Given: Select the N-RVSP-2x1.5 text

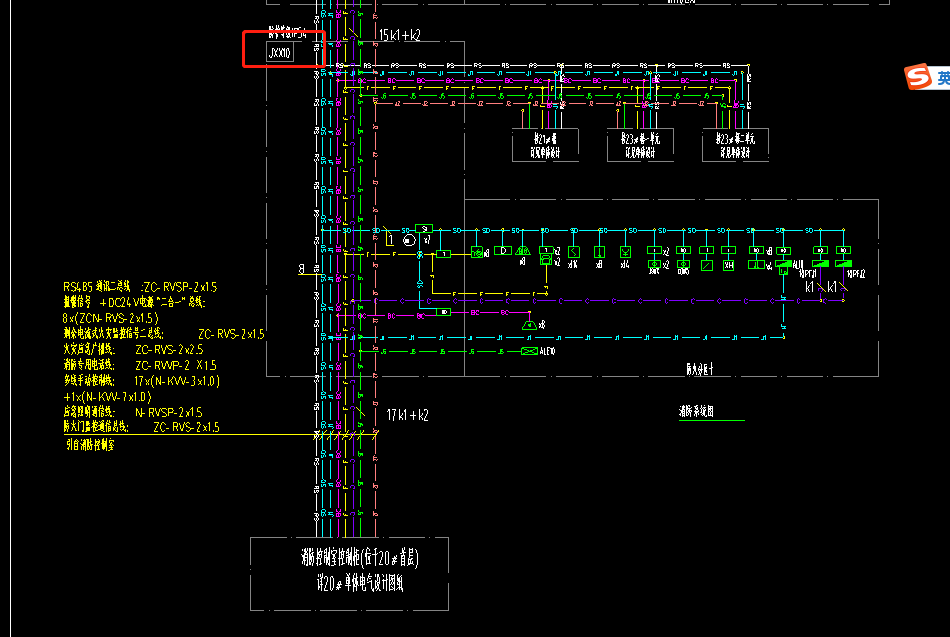Looking at the screenshot, I should click(168, 412).
